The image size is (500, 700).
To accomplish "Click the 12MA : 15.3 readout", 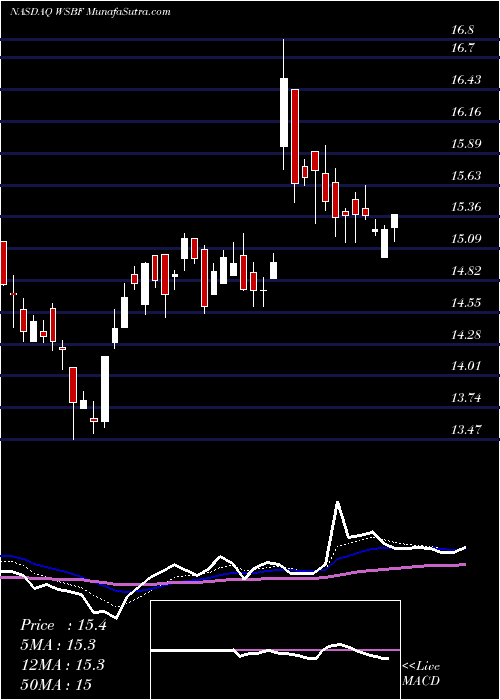I will pyautogui.click(x=62, y=665).
